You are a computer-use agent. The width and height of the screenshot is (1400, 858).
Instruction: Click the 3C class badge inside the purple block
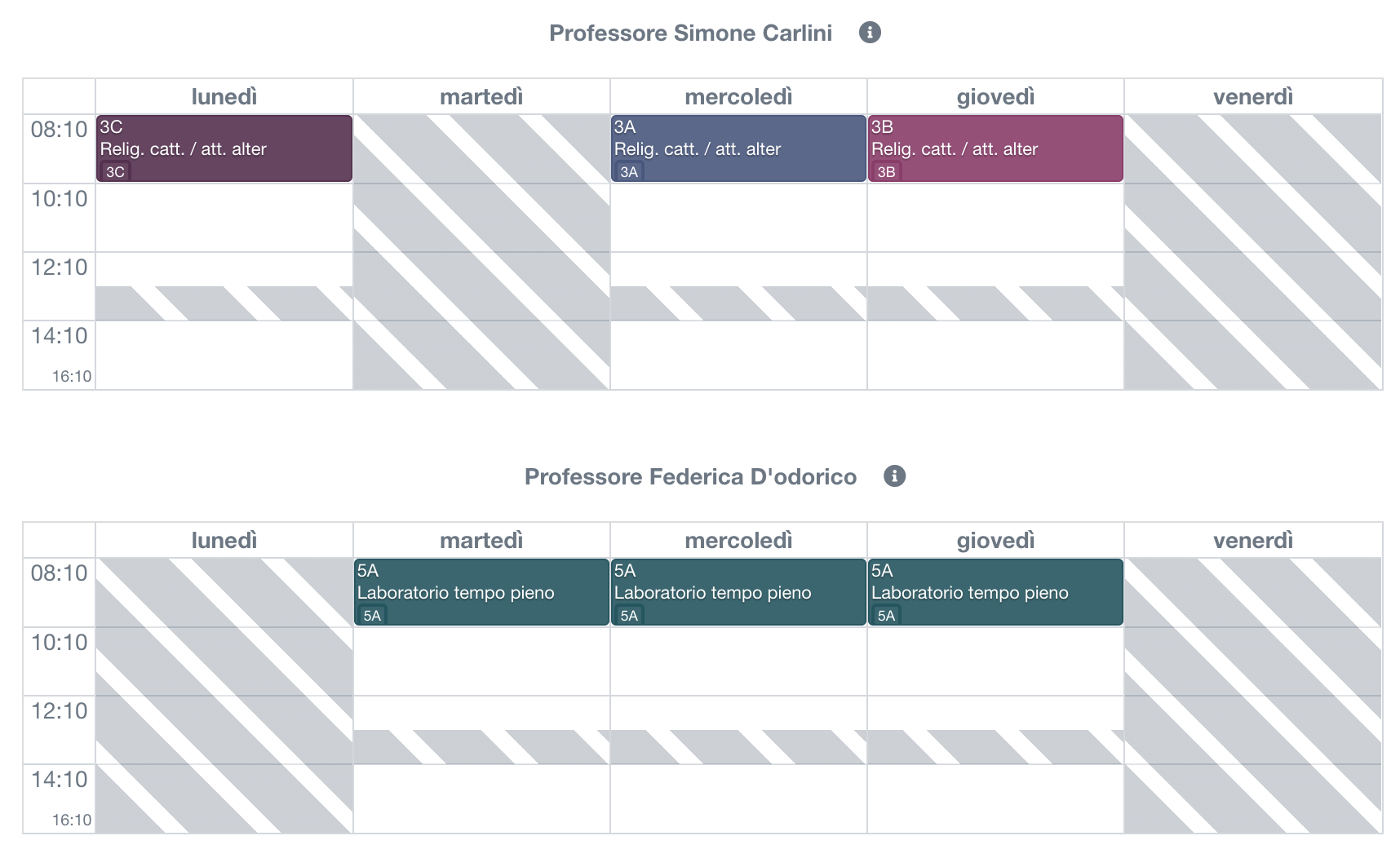click(x=115, y=172)
